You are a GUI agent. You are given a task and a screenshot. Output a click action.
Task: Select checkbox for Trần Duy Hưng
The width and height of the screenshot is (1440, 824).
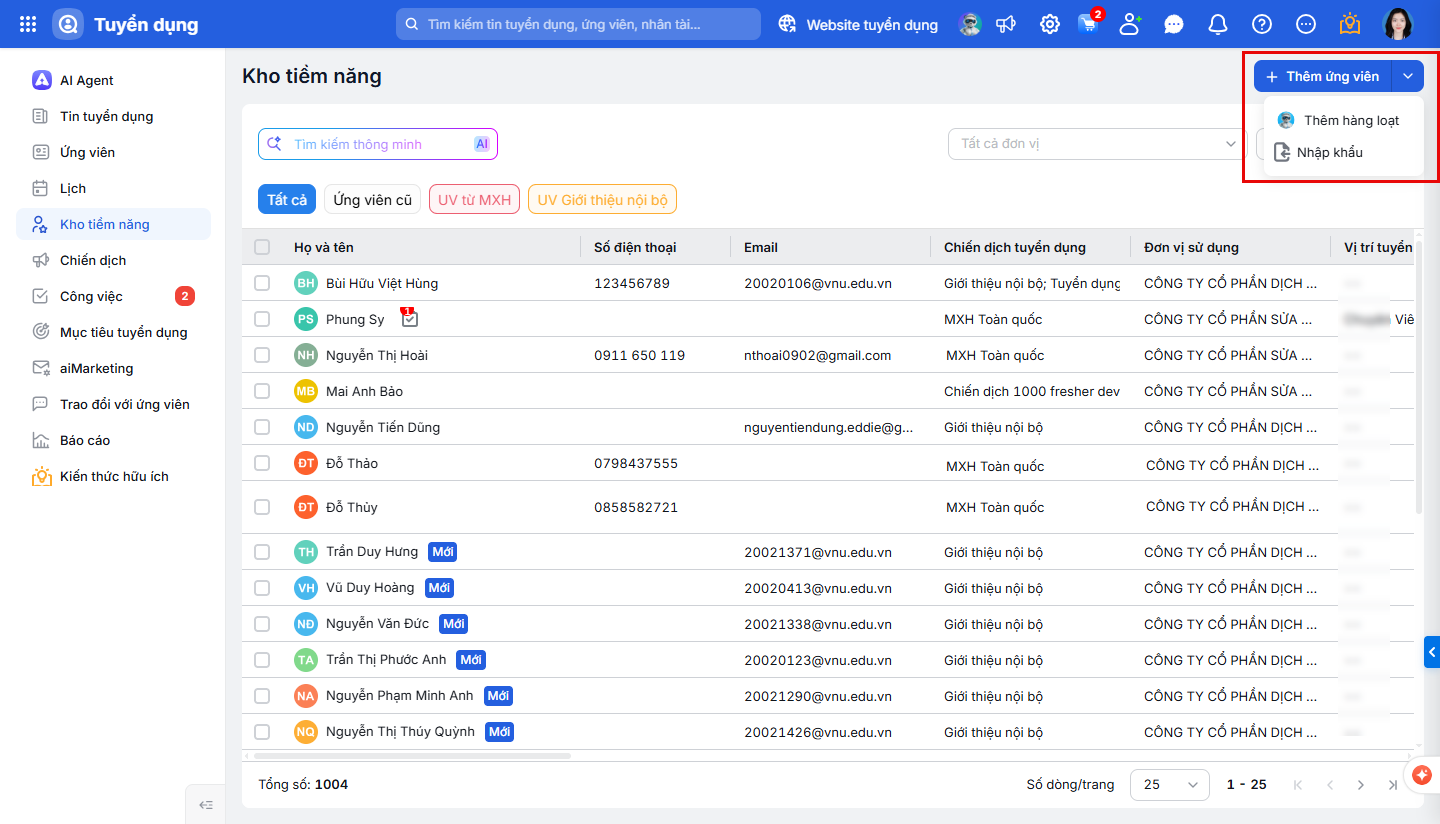262,552
